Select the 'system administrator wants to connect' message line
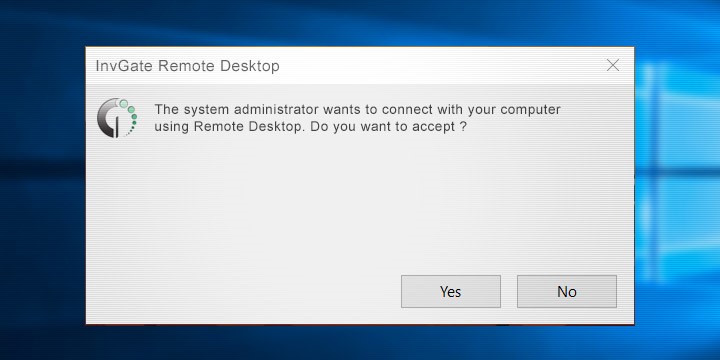Screen dimensions: 720x360 click(357, 110)
